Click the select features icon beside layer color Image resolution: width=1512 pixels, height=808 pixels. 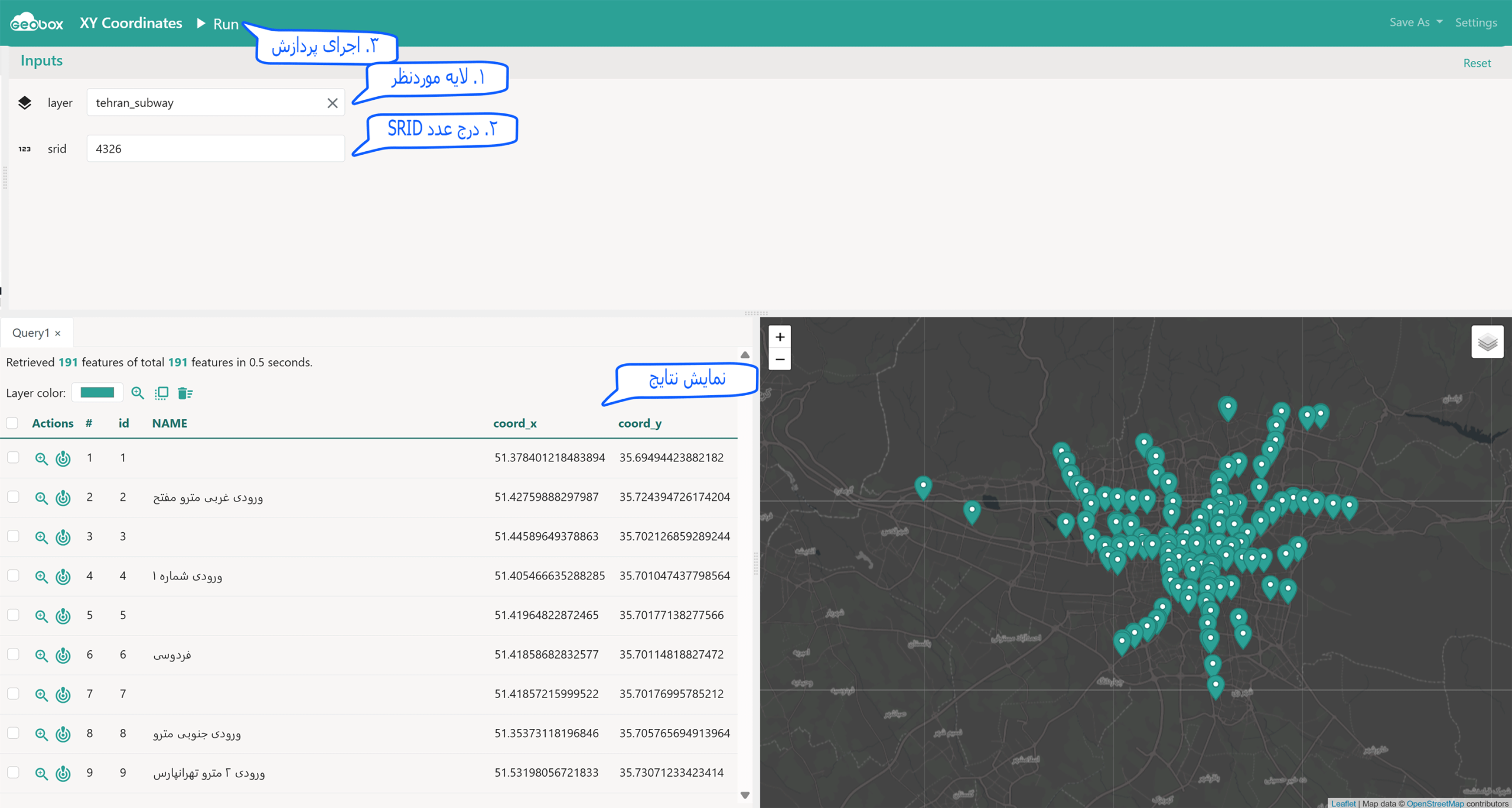point(161,393)
